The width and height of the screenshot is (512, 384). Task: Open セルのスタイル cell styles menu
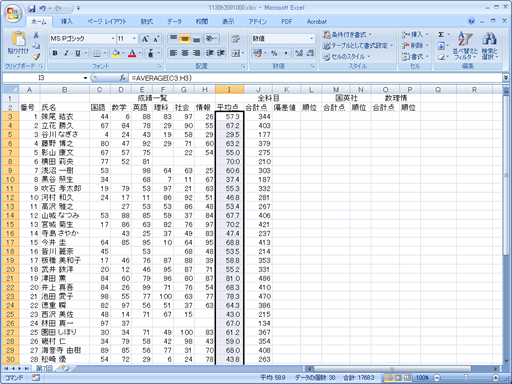(346, 57)
